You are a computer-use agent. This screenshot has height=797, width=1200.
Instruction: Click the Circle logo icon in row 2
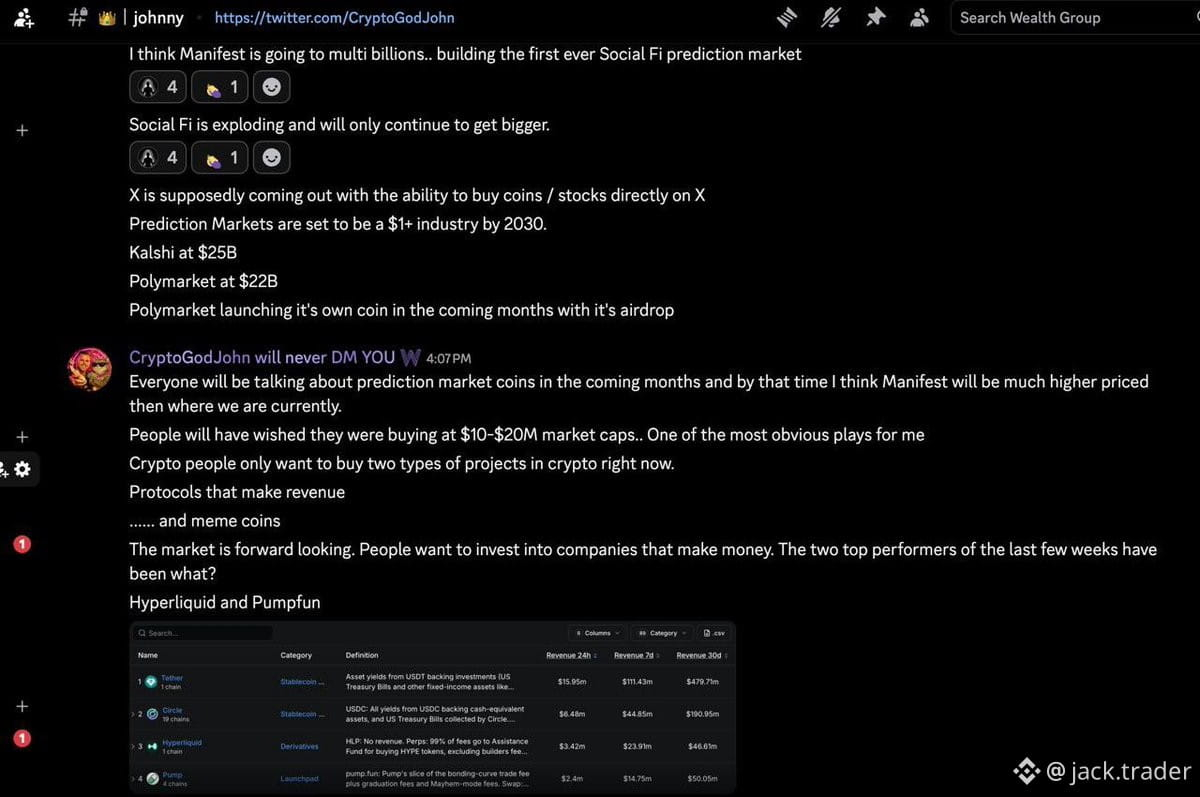point(152,714)
